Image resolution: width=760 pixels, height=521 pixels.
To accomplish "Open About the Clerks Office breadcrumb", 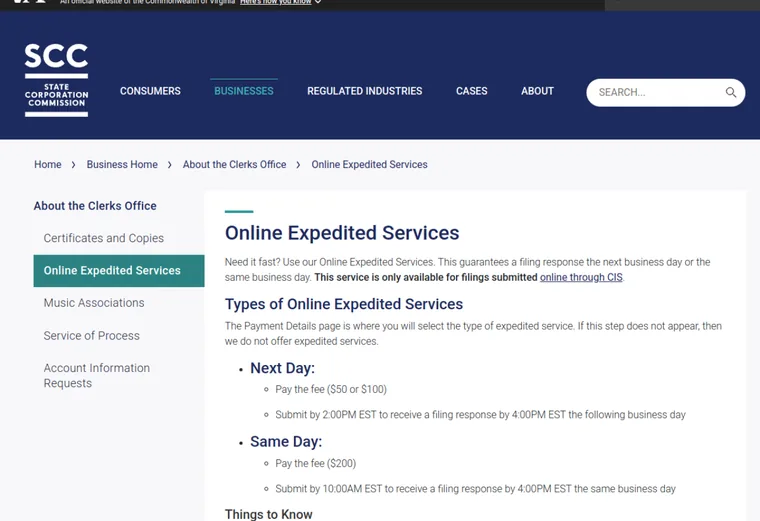I will [x=235, y=164].
